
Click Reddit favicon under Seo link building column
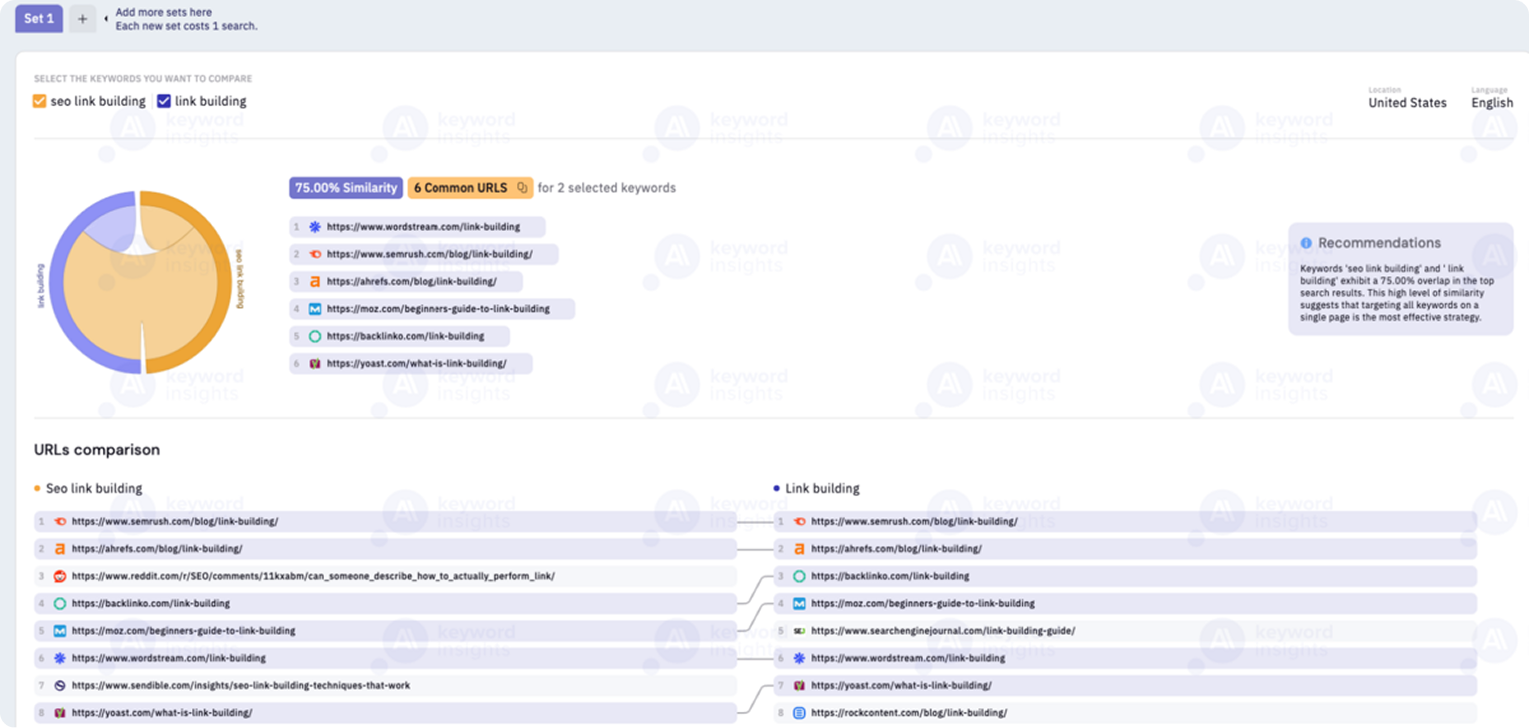coord(60,576)
